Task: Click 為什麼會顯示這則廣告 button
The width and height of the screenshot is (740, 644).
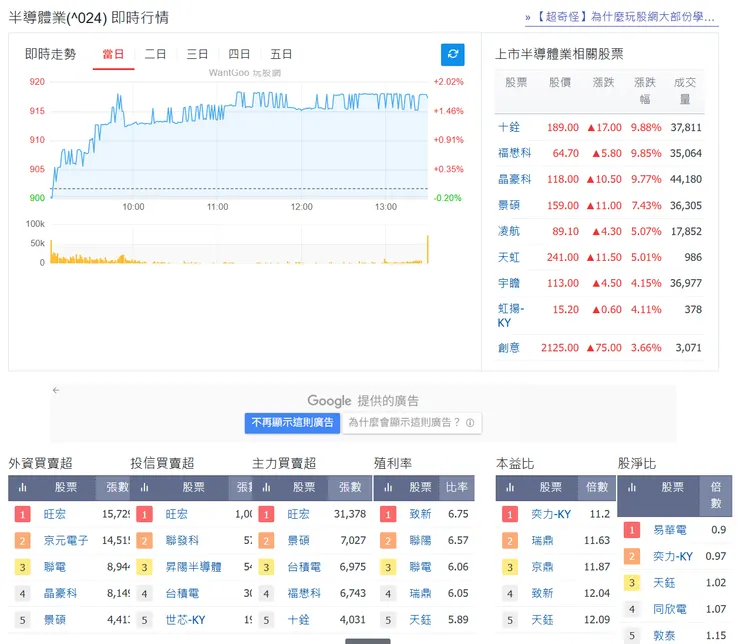Action: pyautogui.click(x=412, y=423)
